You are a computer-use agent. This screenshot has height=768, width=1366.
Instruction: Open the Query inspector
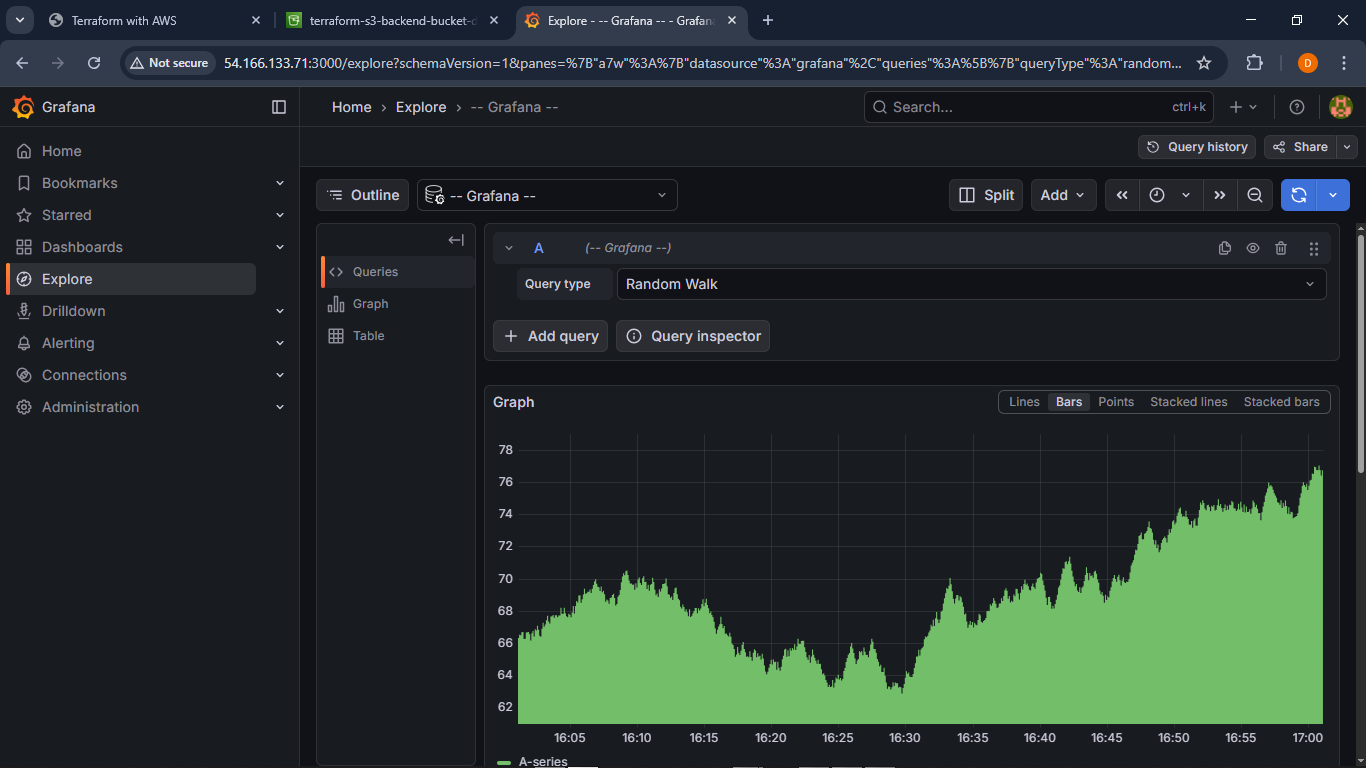[693, 336]
